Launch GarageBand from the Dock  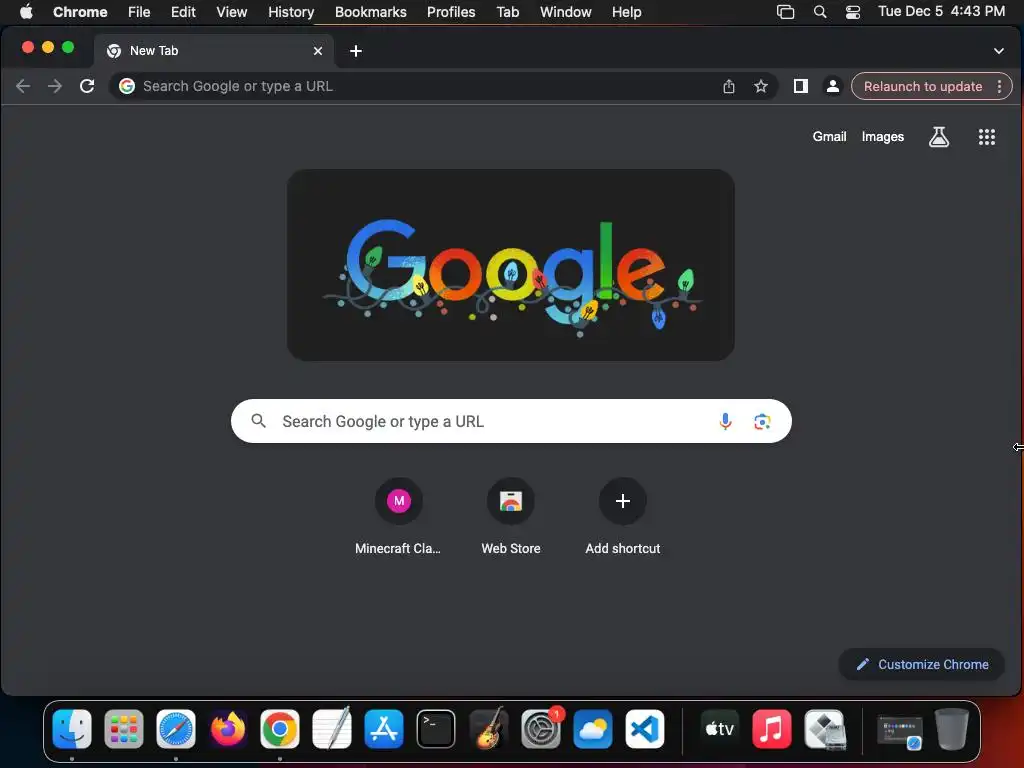coord(488,729)
